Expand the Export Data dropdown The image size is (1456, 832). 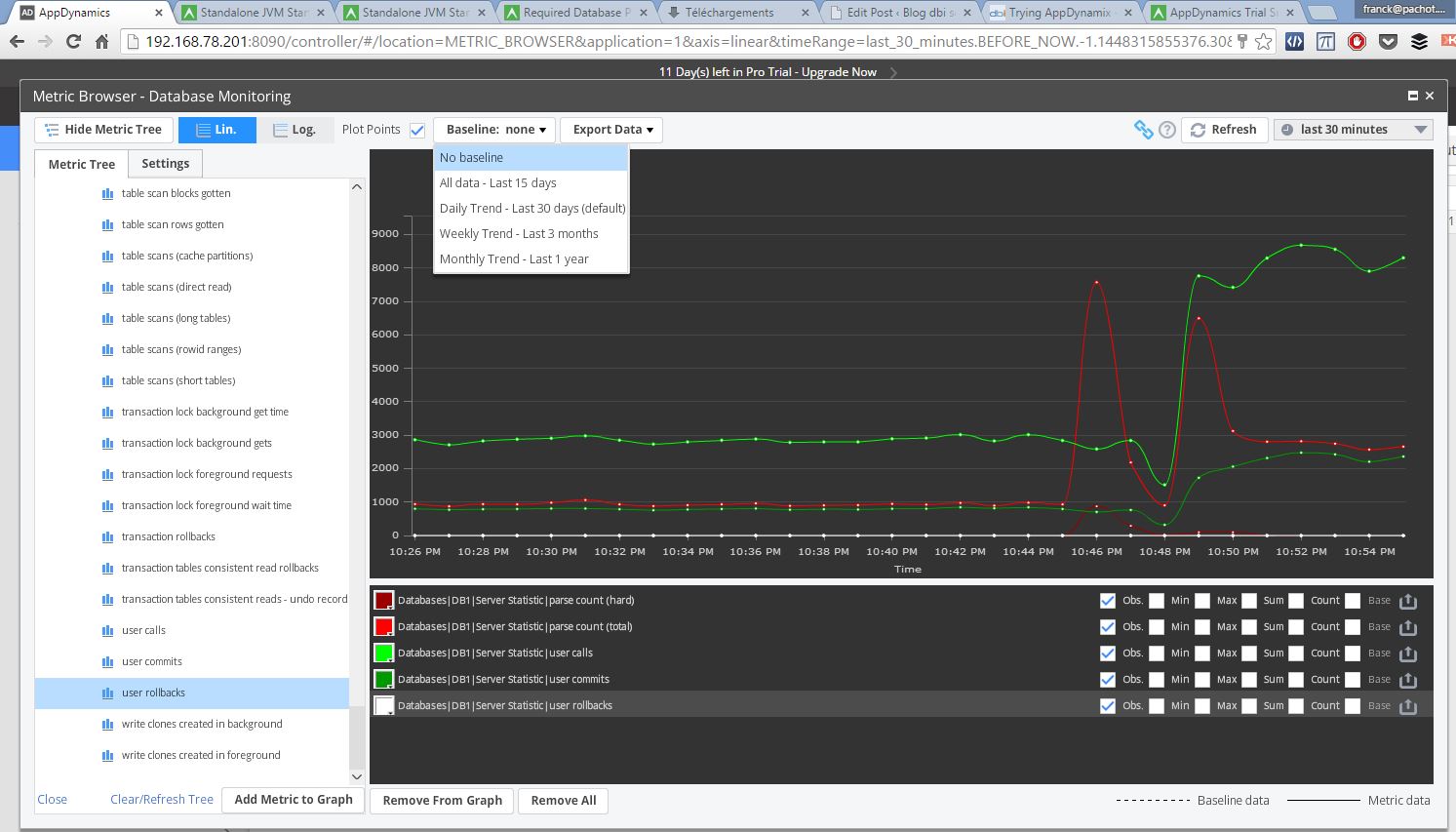coord(611,130)
